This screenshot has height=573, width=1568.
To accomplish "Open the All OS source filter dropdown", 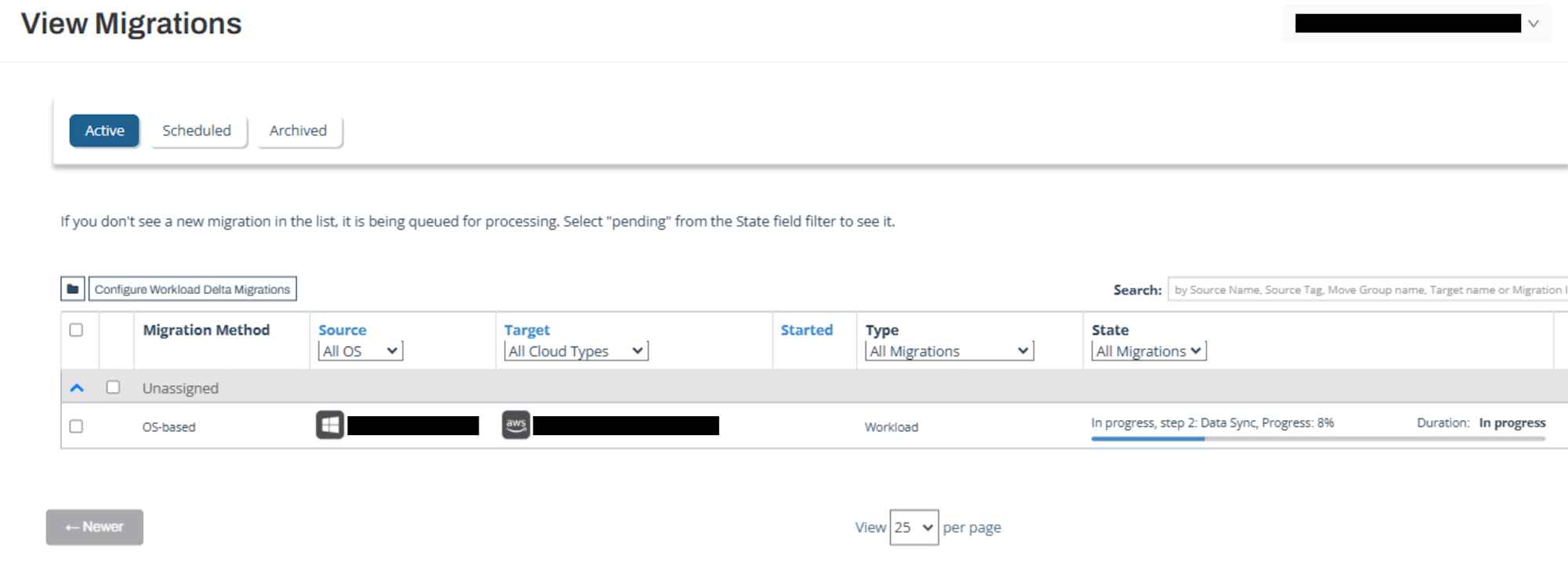I will pos(361,351).
